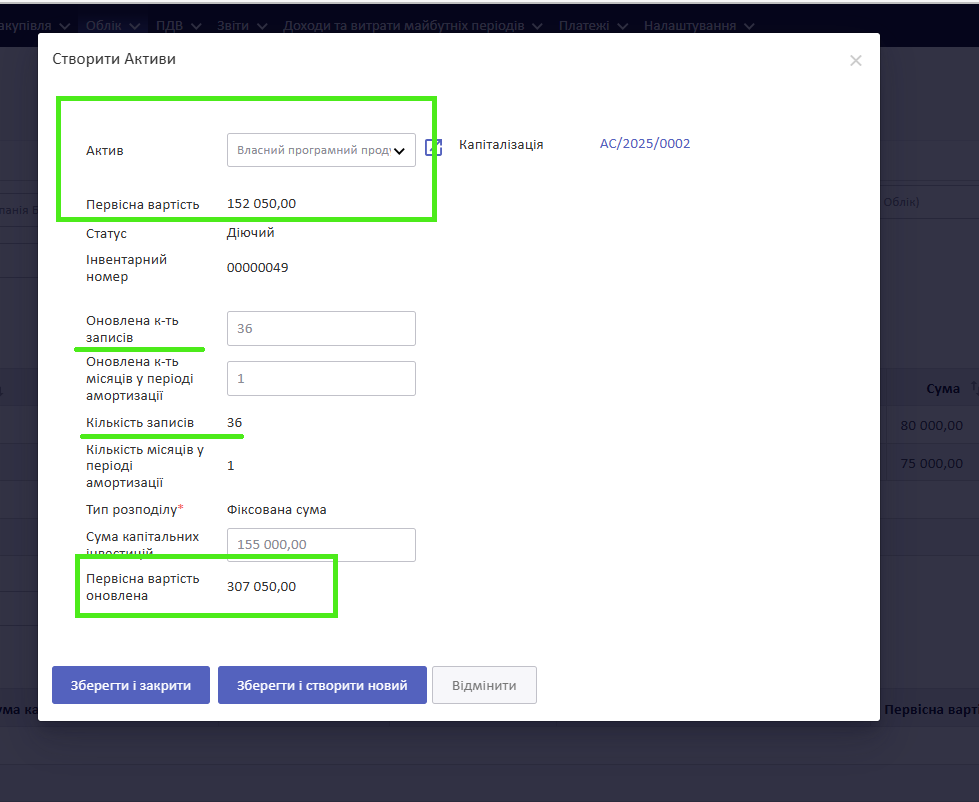Open the ПДВ menu in the background
Viewport: 979px width, 802px height.
[x=179, y=26]
